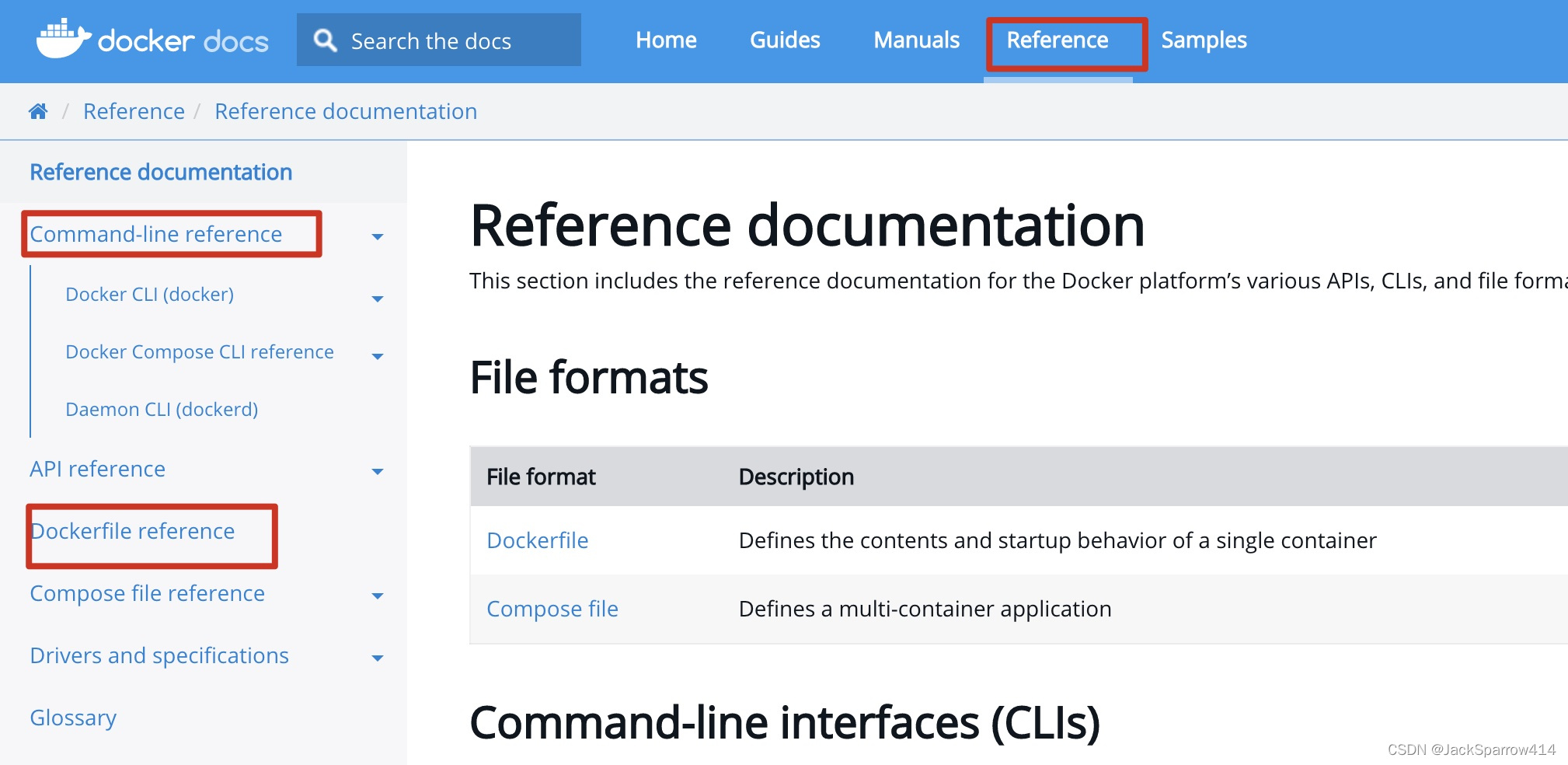Open Dockerfile reference in sidebar
Viewport: 1568px width, 765px height.
pyautogui.click(x=132, y=531)
